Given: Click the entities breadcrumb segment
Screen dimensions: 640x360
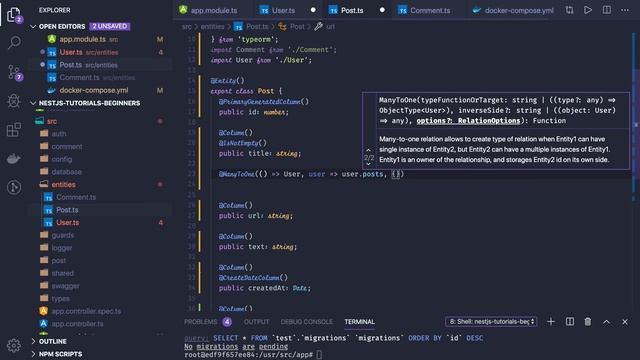Looking at the screenshot, I should click(x=212, y=27).
